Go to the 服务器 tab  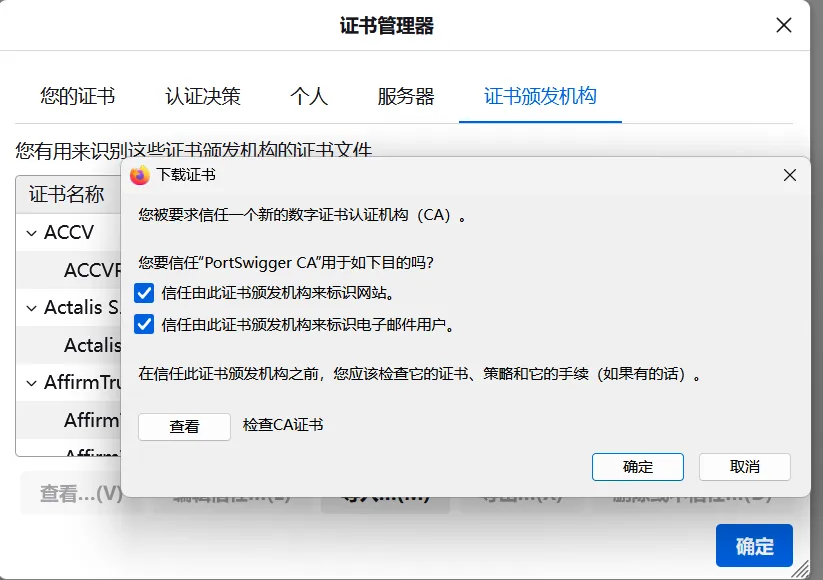[x=406, y=96]
